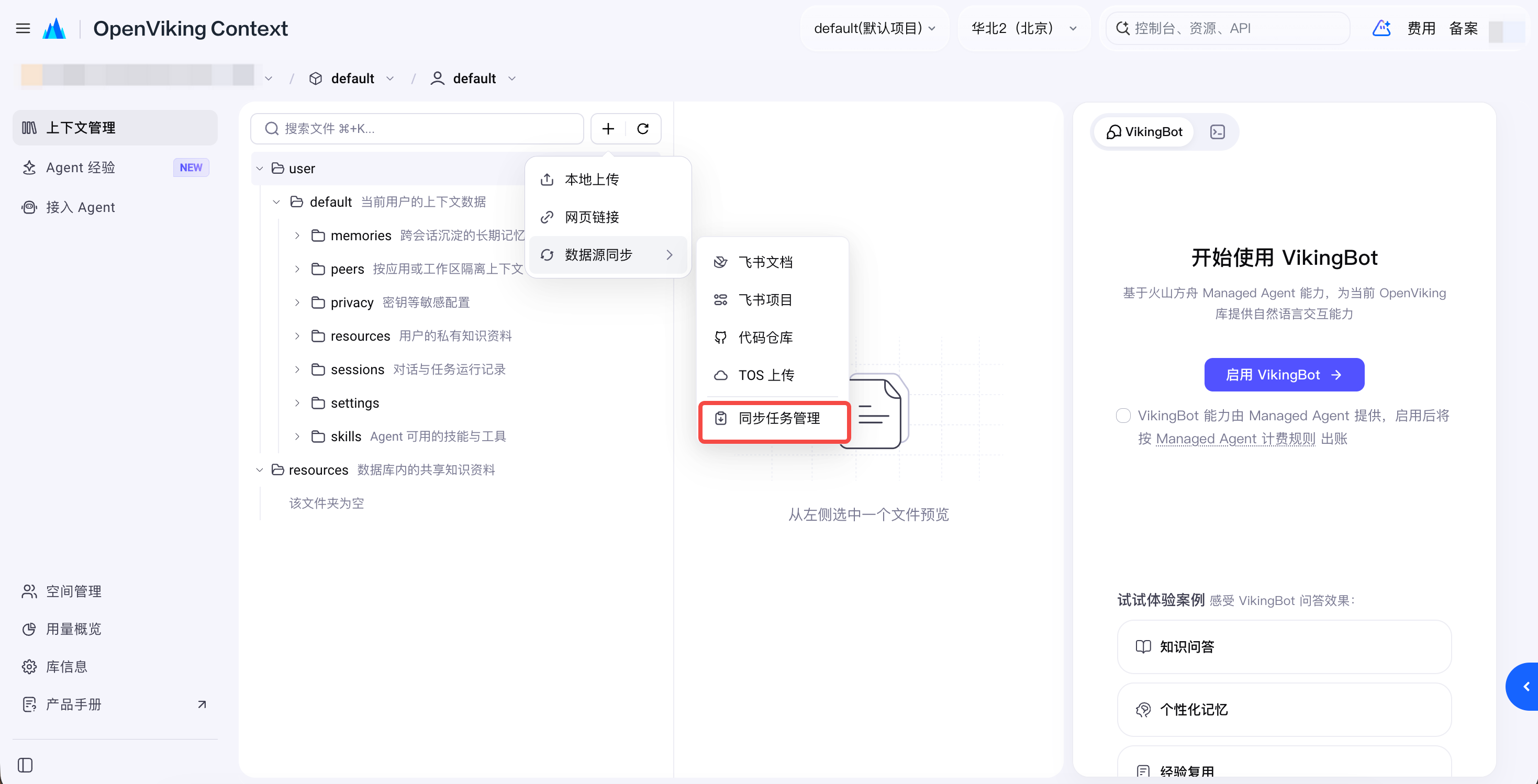Open Managed Agent 计费规则 link
Screen dimensions: 1538x784
(x=1235, y=439)
